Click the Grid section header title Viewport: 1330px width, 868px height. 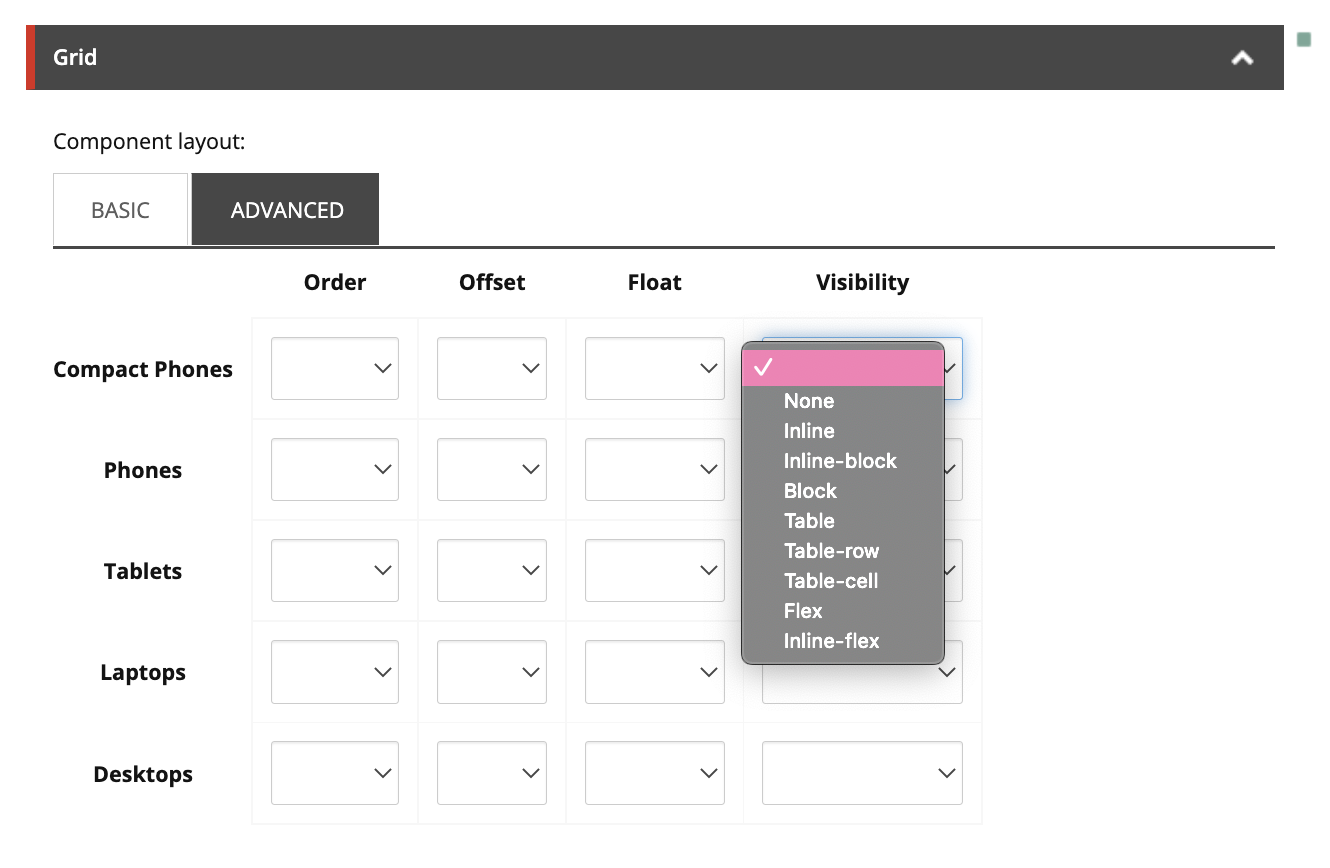75,57
